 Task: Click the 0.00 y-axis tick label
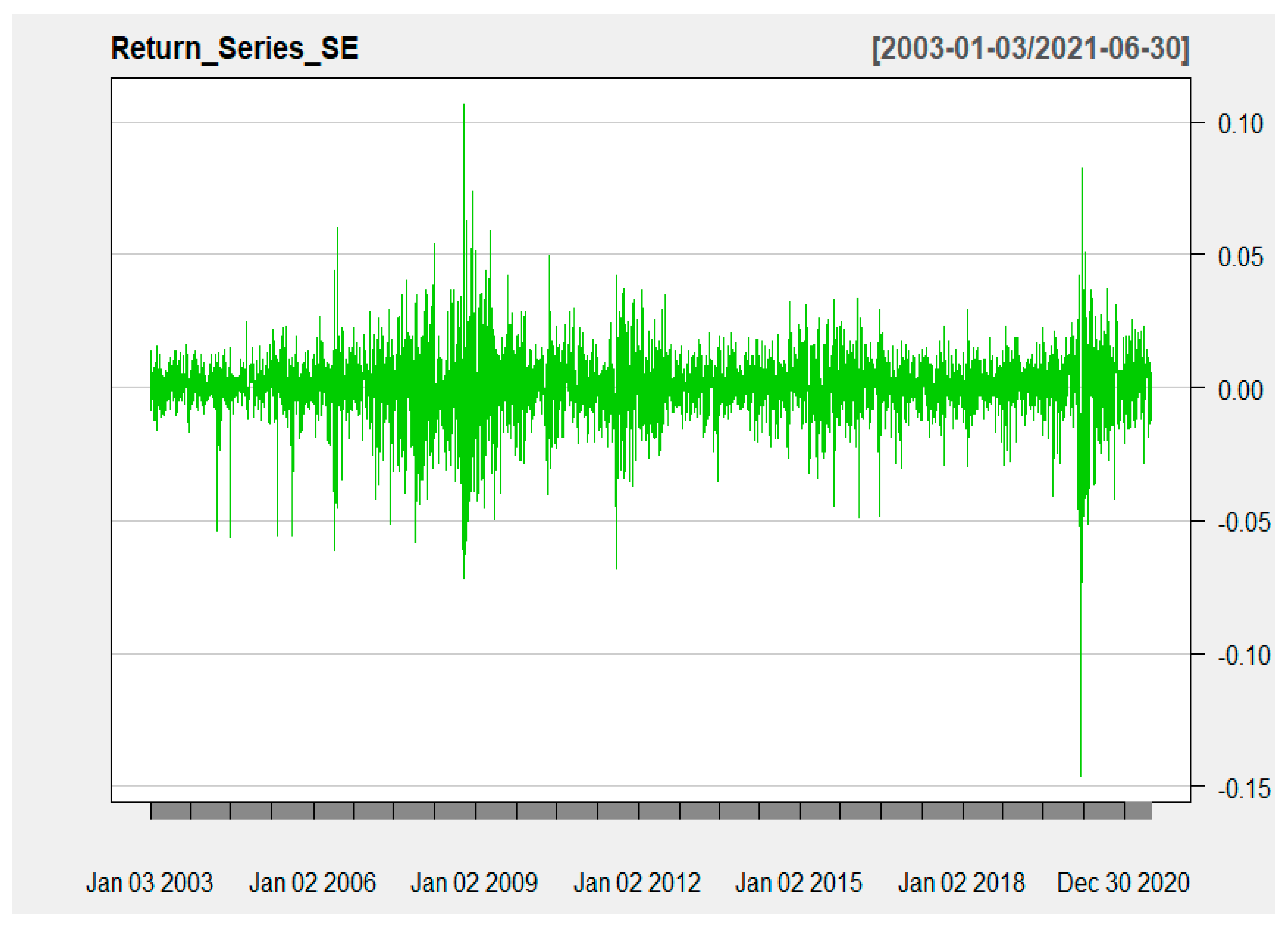[x=1240, y=390]
